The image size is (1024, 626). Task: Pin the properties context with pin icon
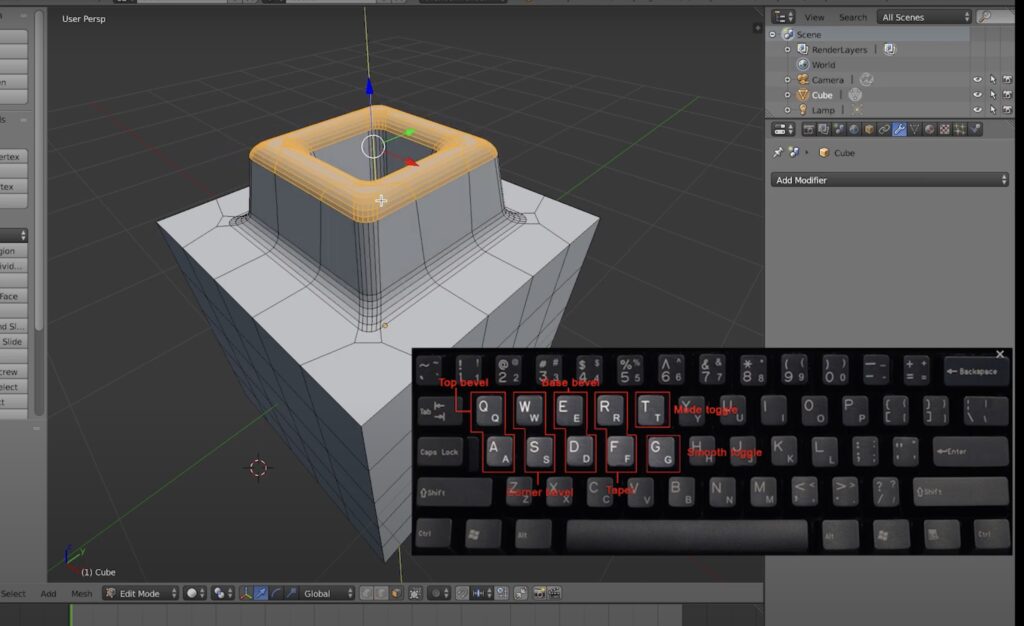[778, 152]
